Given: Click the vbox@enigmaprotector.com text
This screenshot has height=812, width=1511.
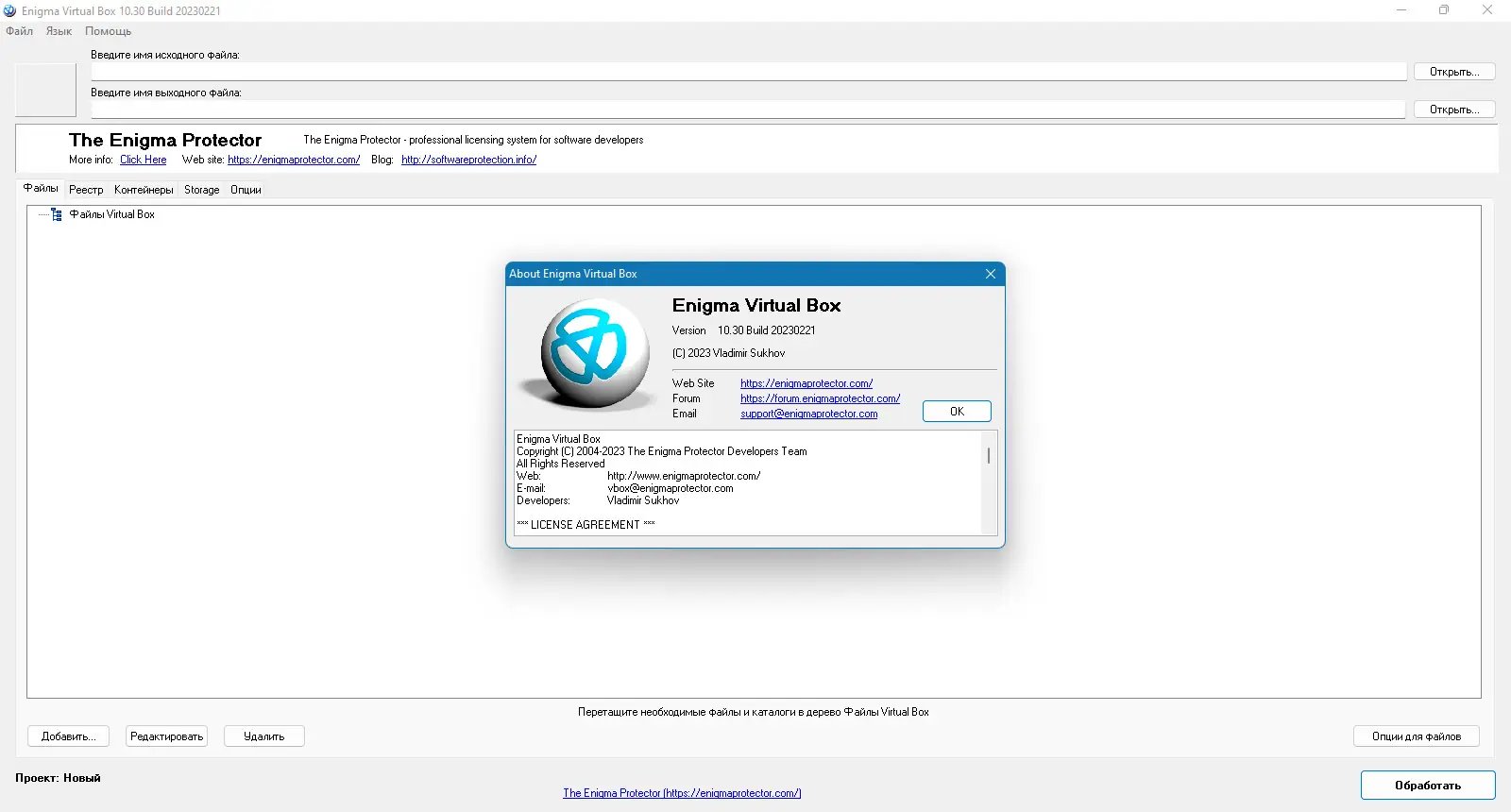Looking at the screenshot, I should [x=671, y=488].
